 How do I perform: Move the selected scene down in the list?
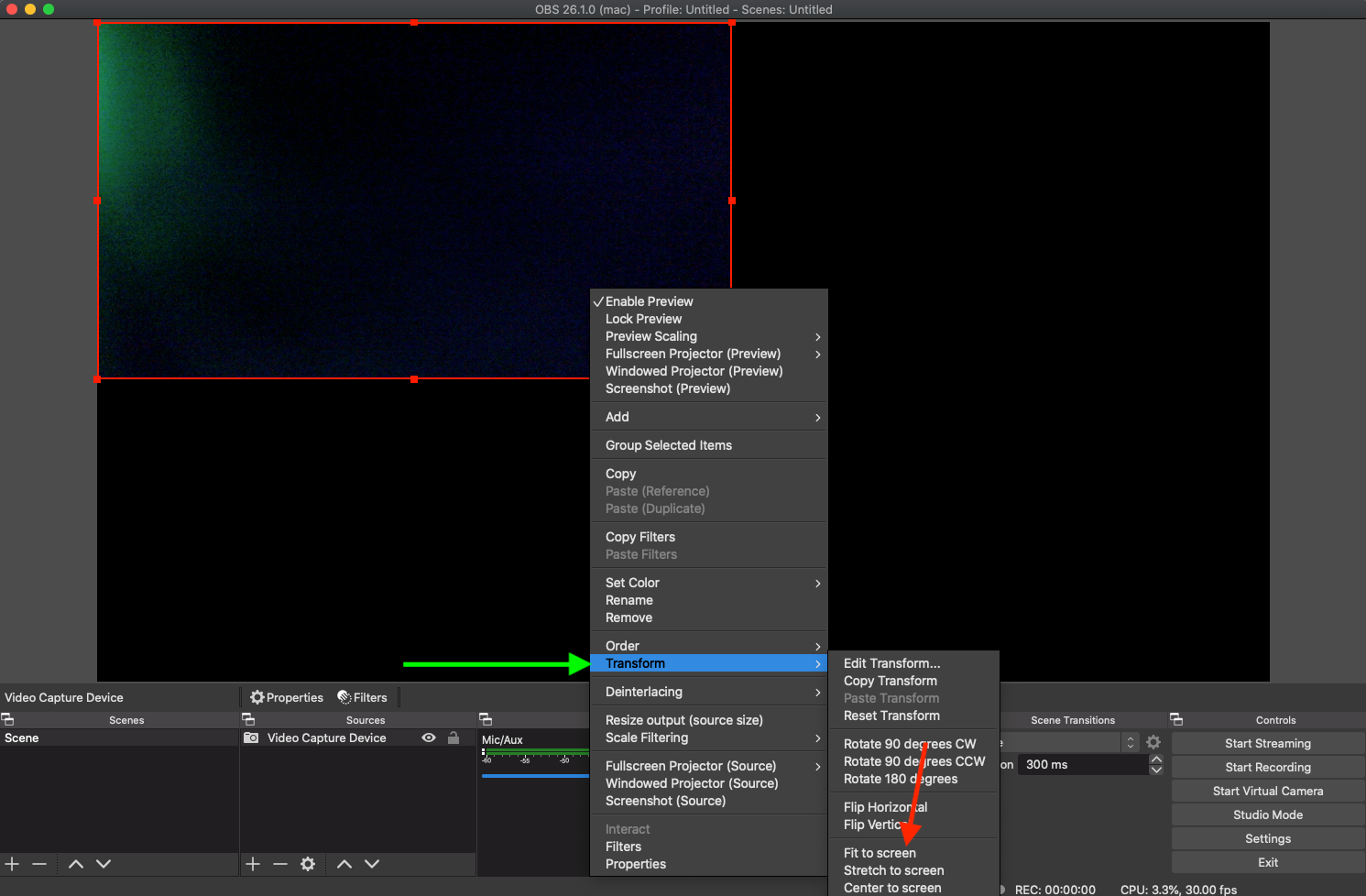[104, 864]
